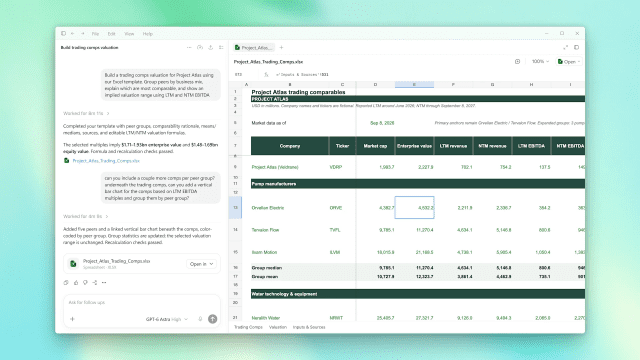Image resolution: width=640 pixels, height=360 pixels.
Task: Expand second 'Worked for' disclosure chevron
Action: (107, 216)
